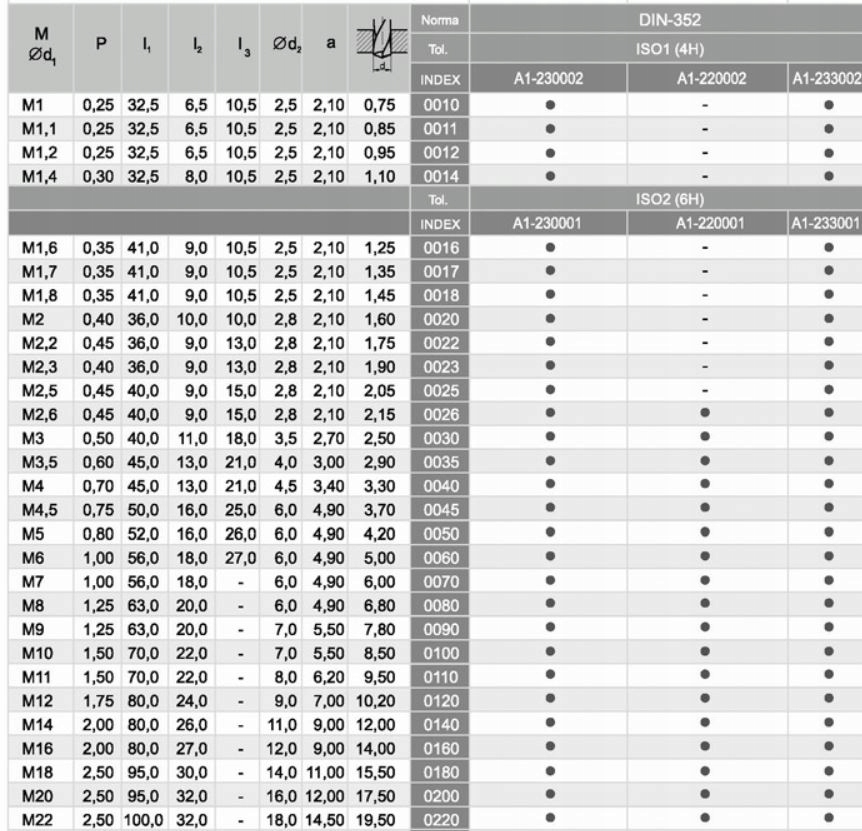Click index cell 0060
The width and height of the screenshot is (862, 831).
click(440, 558)
